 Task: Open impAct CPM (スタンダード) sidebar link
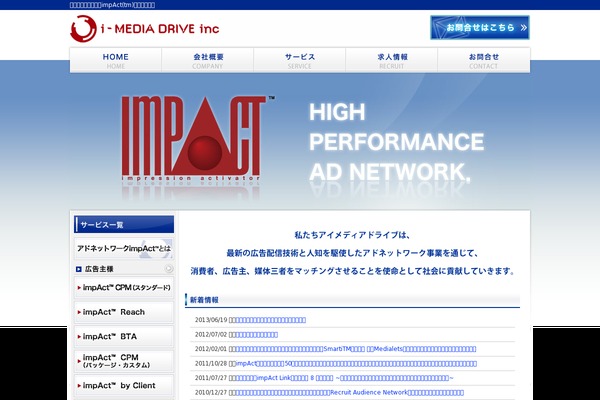tap(124, 287)
